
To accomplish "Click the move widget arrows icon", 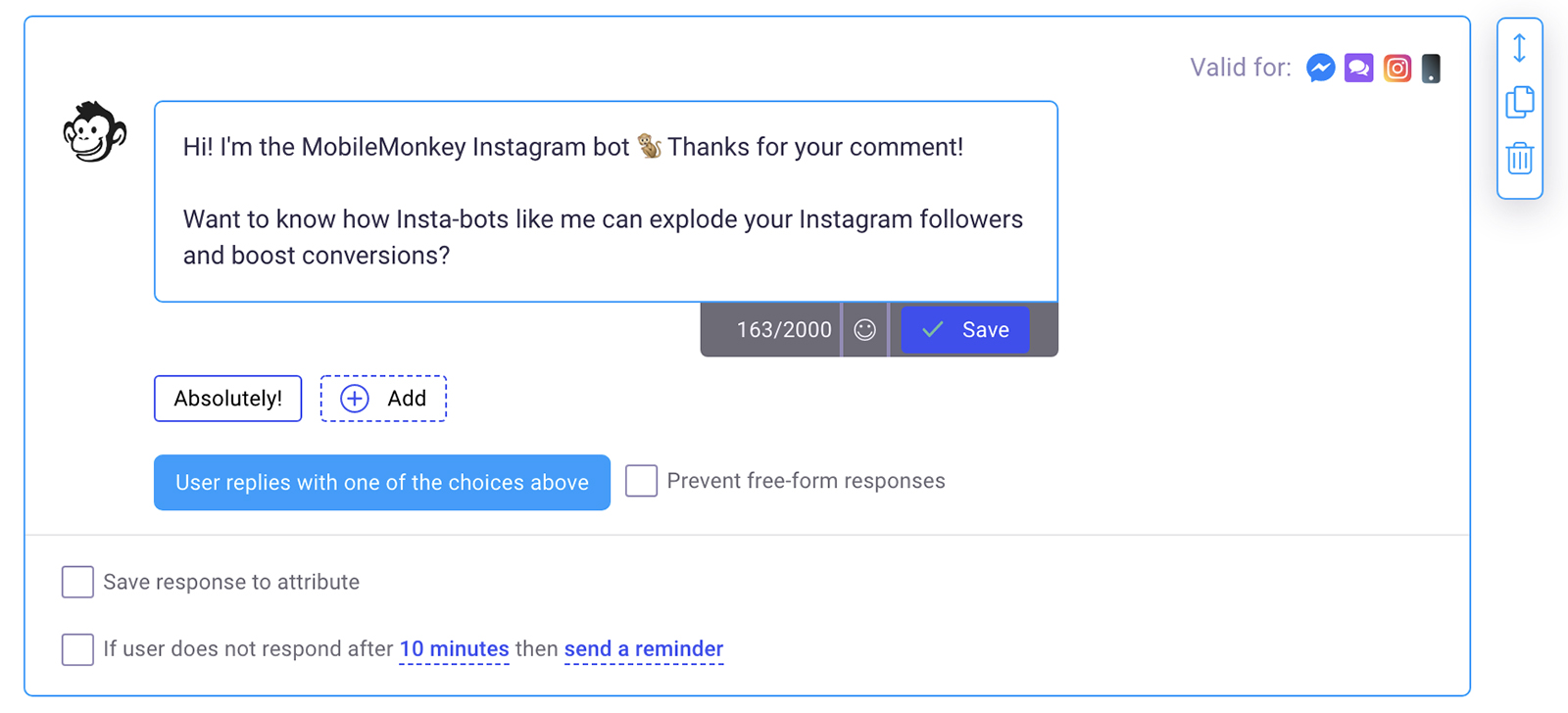I will [1519, 48].
